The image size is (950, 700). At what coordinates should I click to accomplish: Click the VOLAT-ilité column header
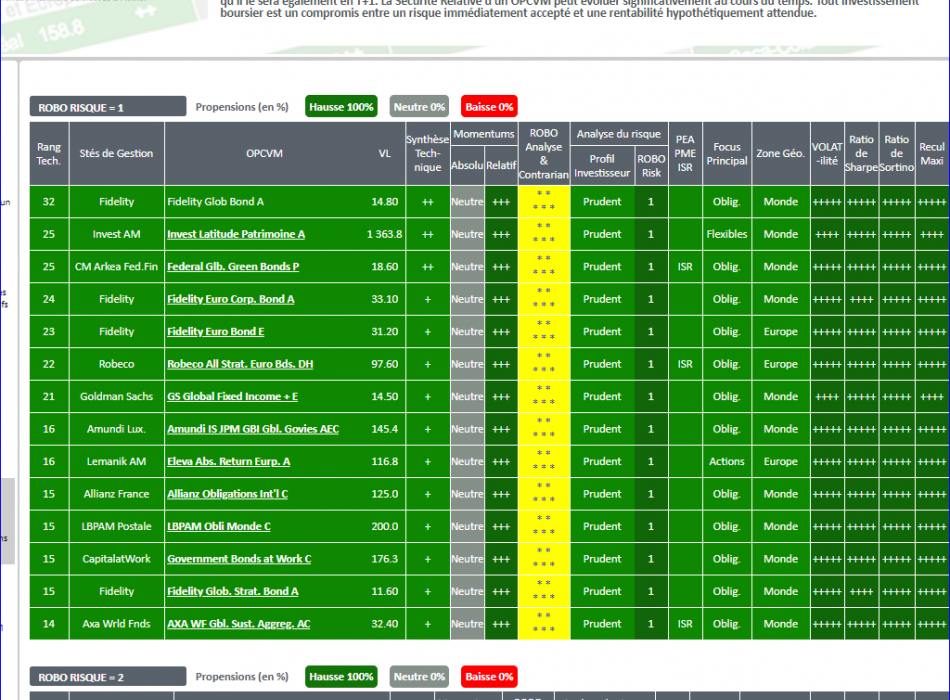pos(827,153)
